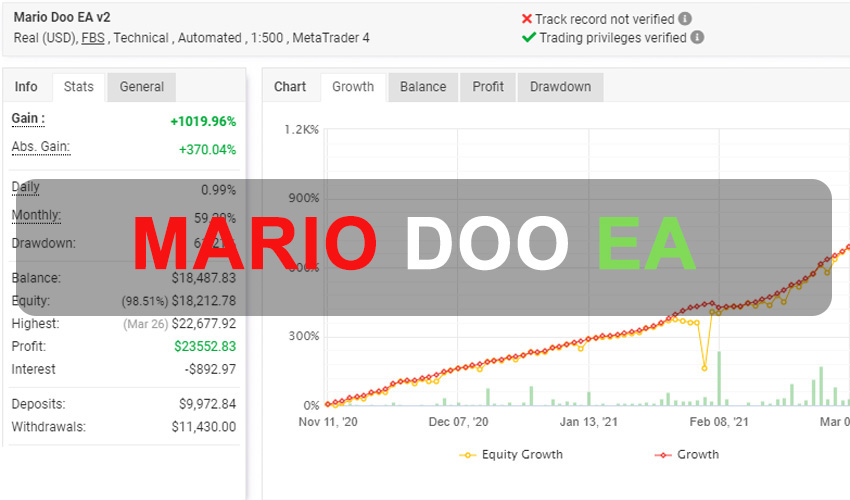Click the $18,487.83 balance value
Viewport: 850px width, 500px height.
pyautogui.click(x=204, y=278)
